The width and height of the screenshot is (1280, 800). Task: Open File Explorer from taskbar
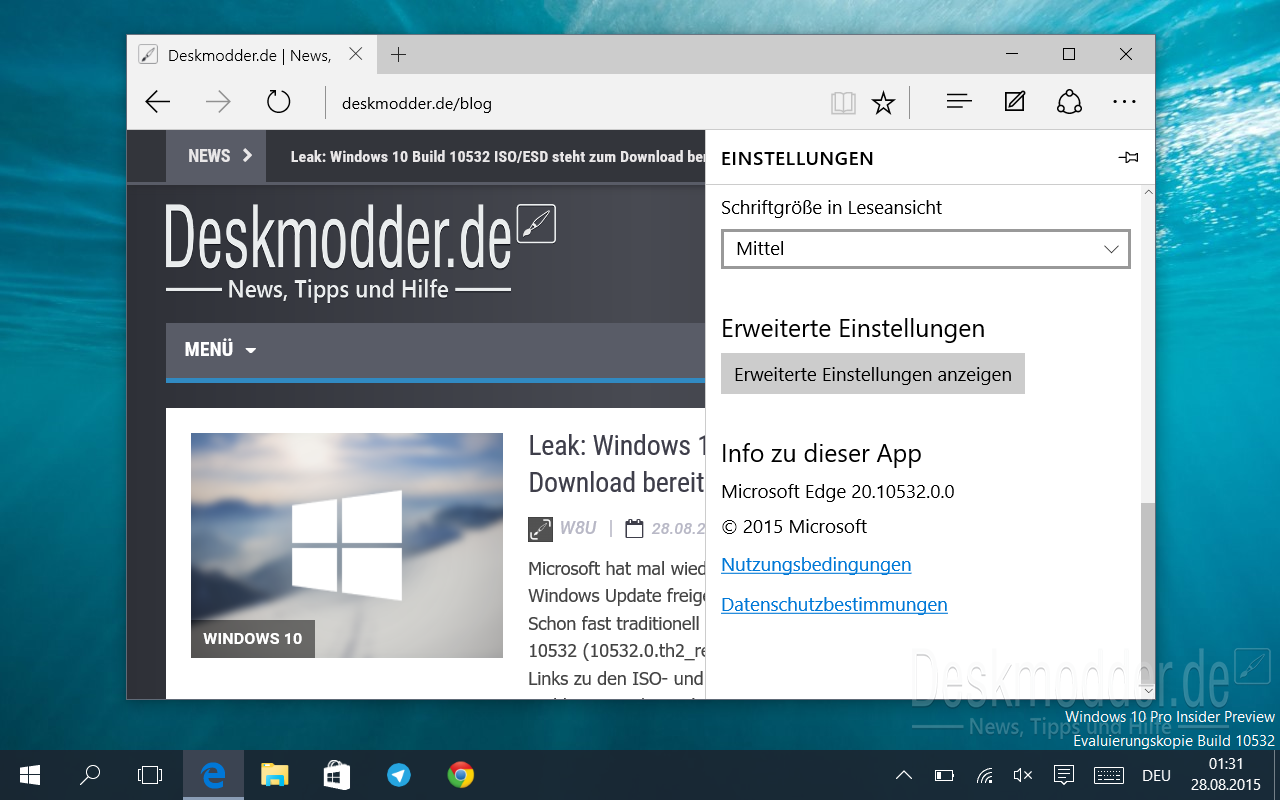click(274, 775)
